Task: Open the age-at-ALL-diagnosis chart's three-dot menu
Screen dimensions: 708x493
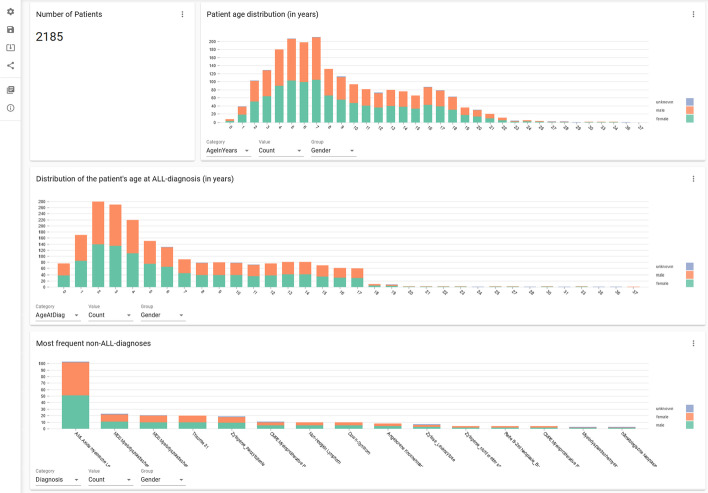Action: (x=693, y=179)
